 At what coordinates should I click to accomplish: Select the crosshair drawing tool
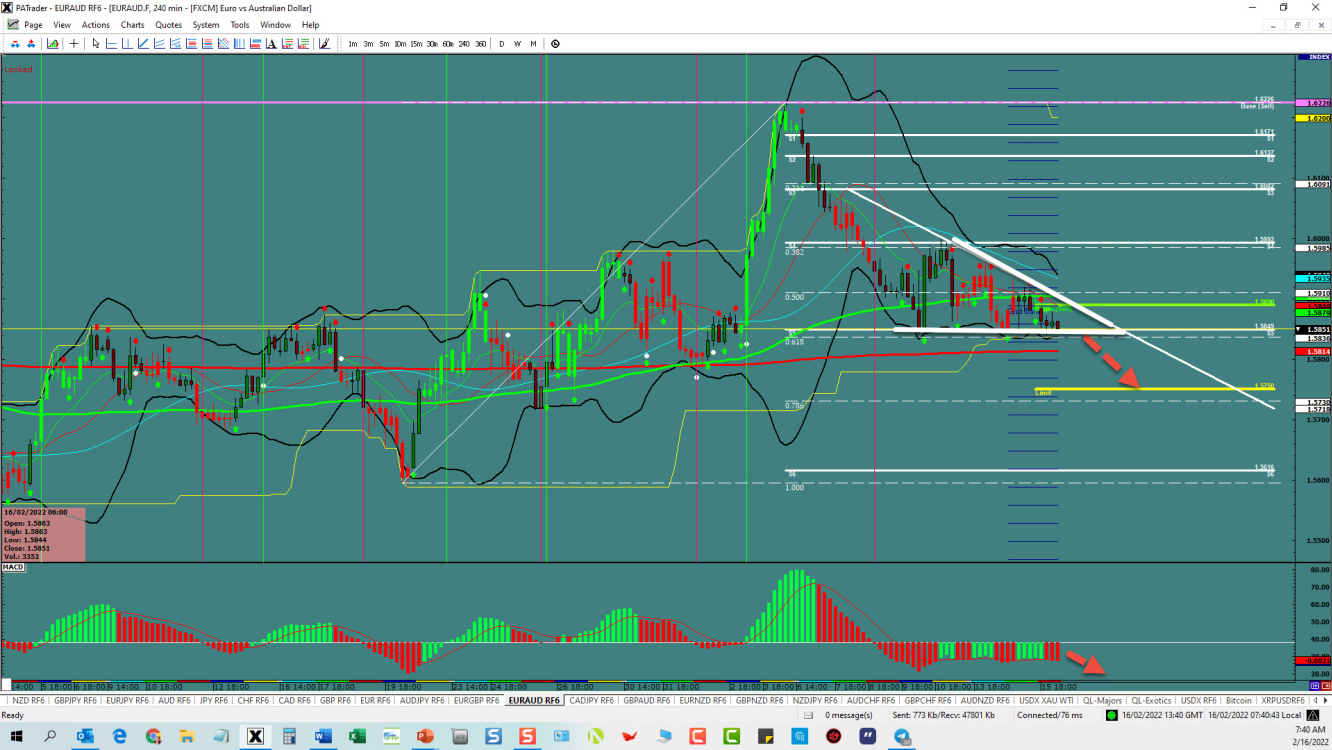tap(75, 43)
